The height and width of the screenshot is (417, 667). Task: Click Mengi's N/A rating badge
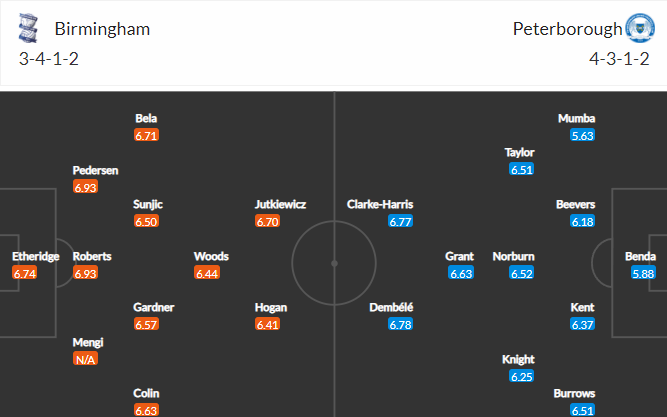[x=86, y=359]
